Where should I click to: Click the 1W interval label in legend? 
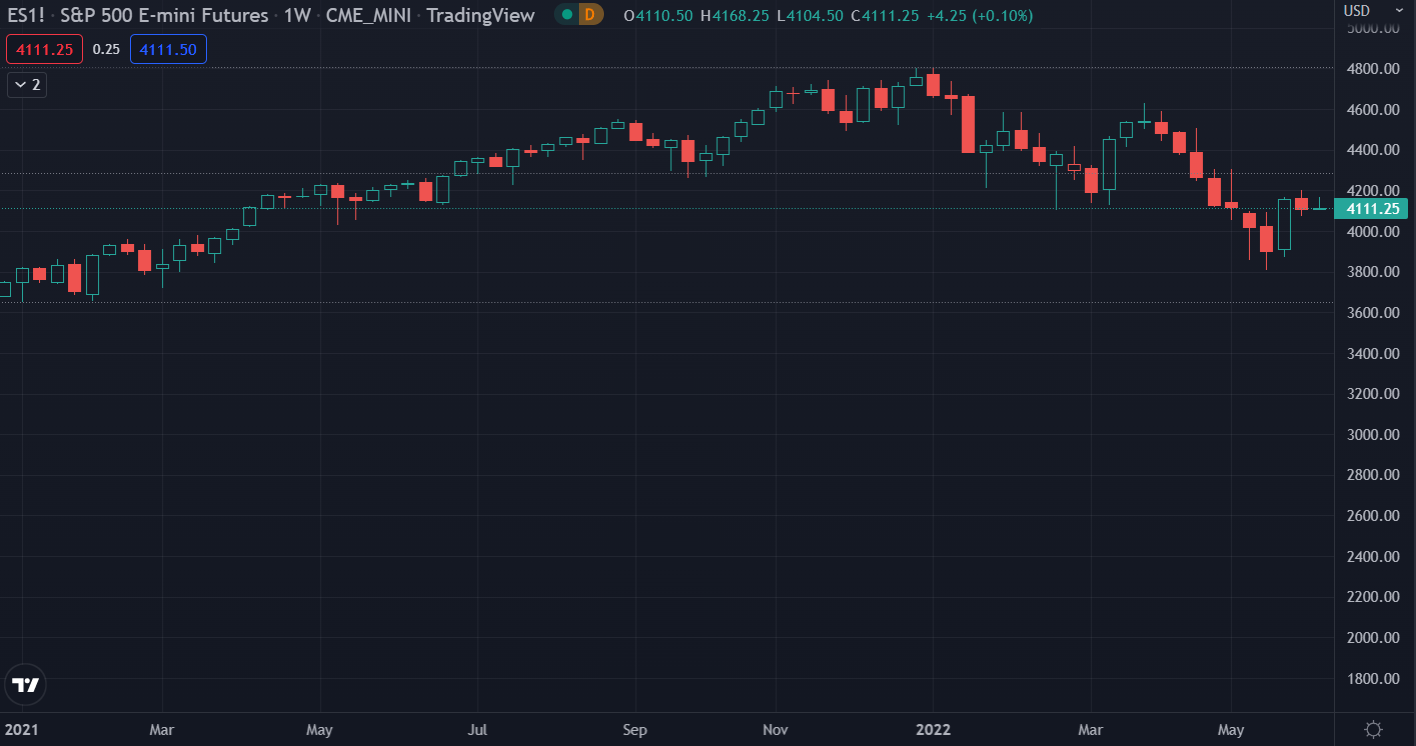tap(298, 15)
